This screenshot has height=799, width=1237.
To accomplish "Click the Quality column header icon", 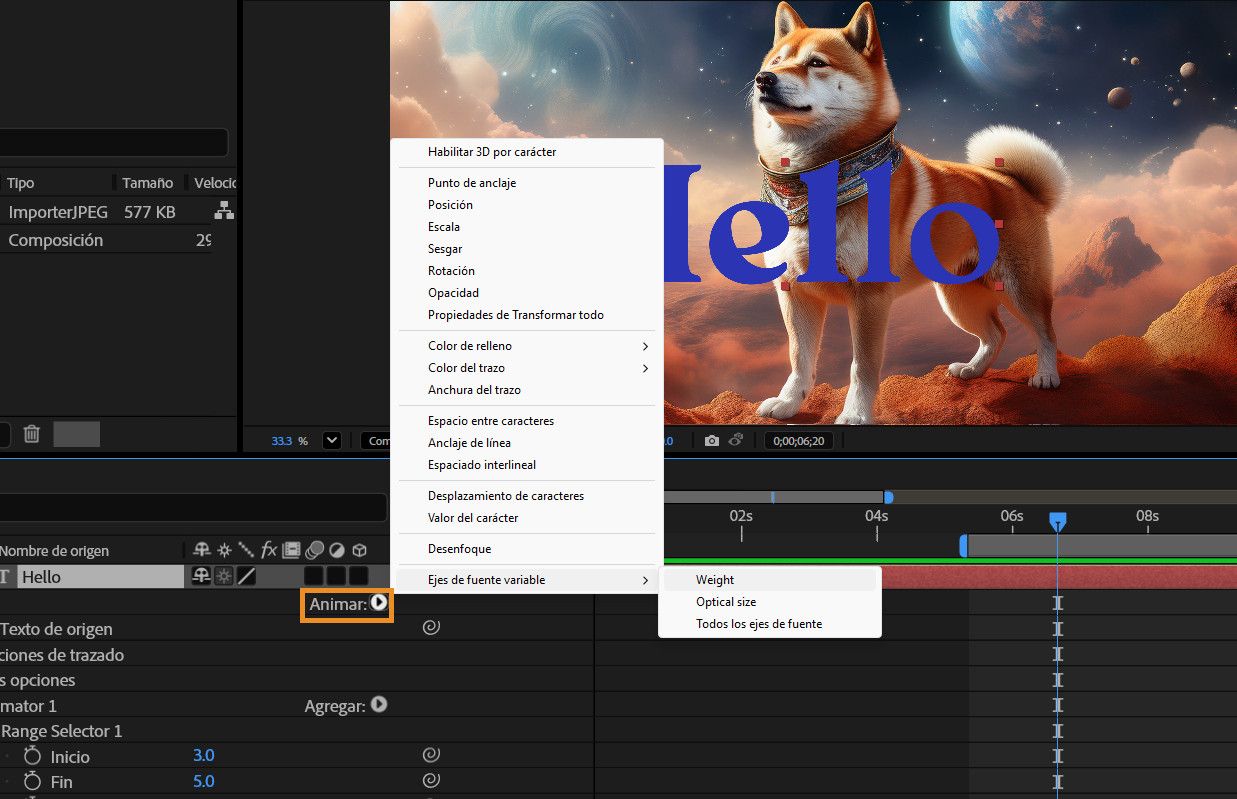I will point(246,550).
